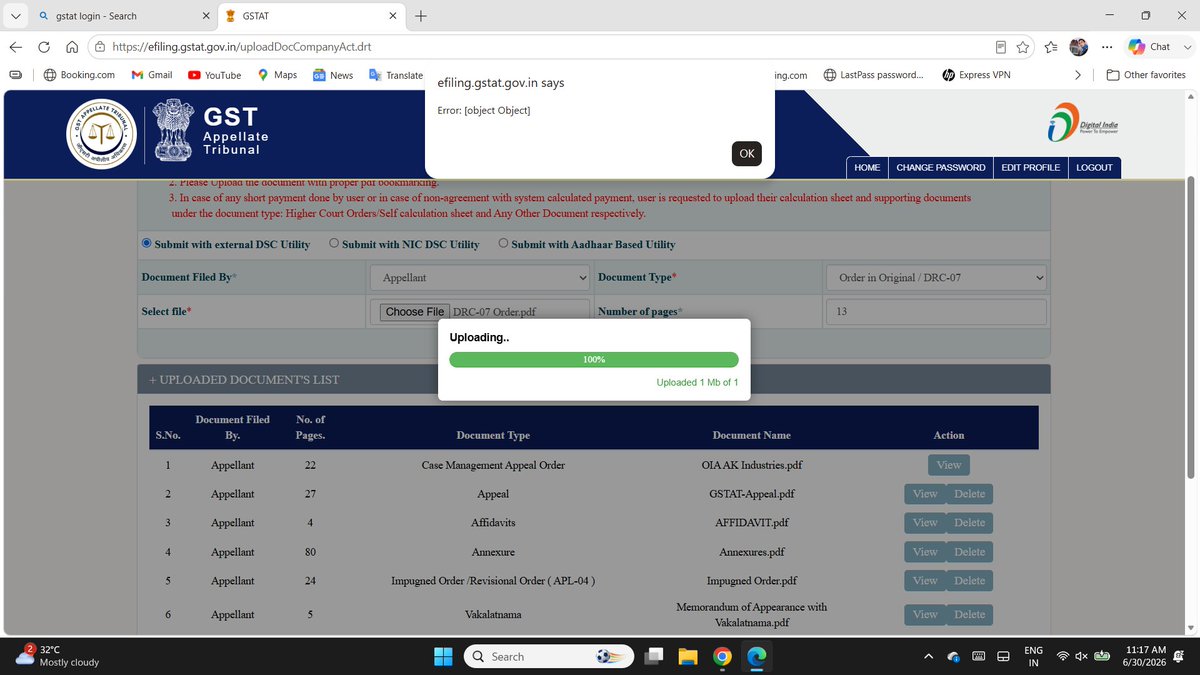Image resolution: width=1200 pixels, height=675 pixels.
Task: Click the Digital India logo
Action: click(1083, 124)
